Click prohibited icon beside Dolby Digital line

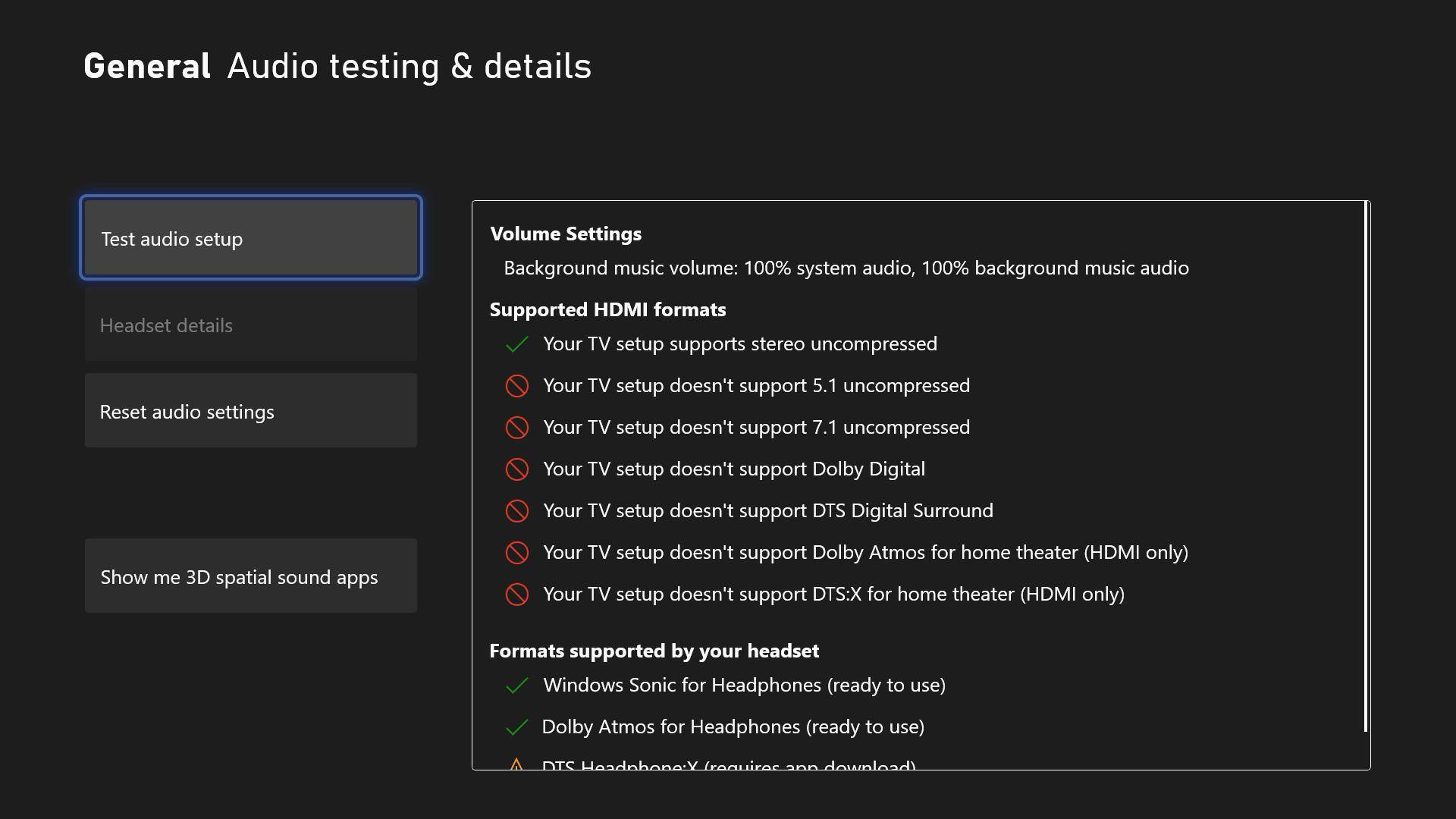(x=516, y=469)
